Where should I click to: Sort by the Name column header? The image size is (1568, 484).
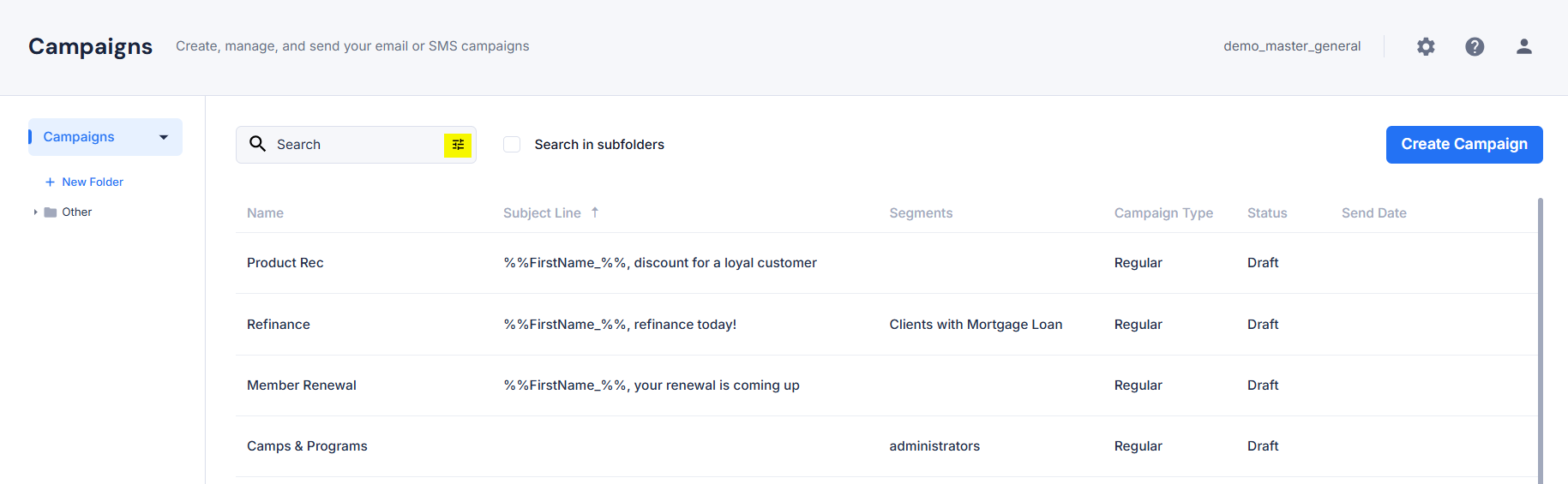[265, 213]
